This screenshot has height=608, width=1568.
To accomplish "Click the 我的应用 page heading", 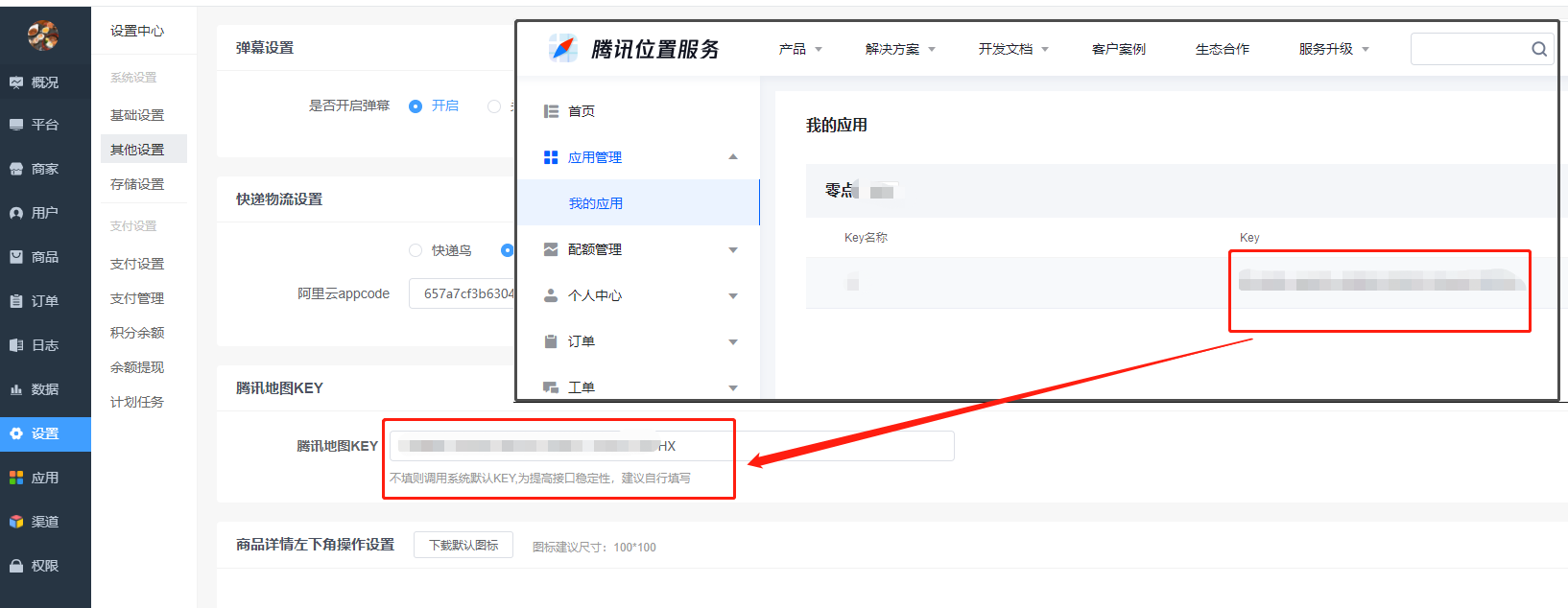I will tap(837, 125).
